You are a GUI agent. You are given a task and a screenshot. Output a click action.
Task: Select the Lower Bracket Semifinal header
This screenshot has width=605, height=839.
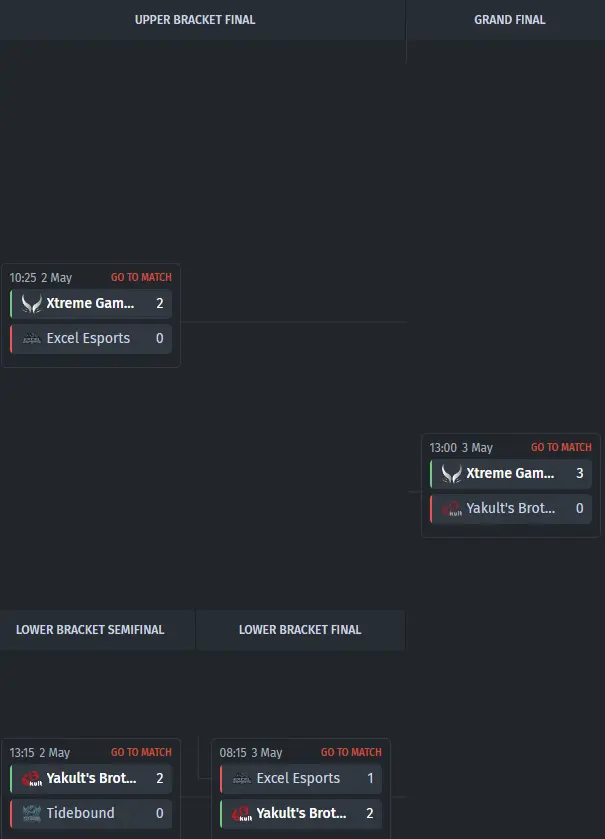pyautogui.click(x=90, y=630)
